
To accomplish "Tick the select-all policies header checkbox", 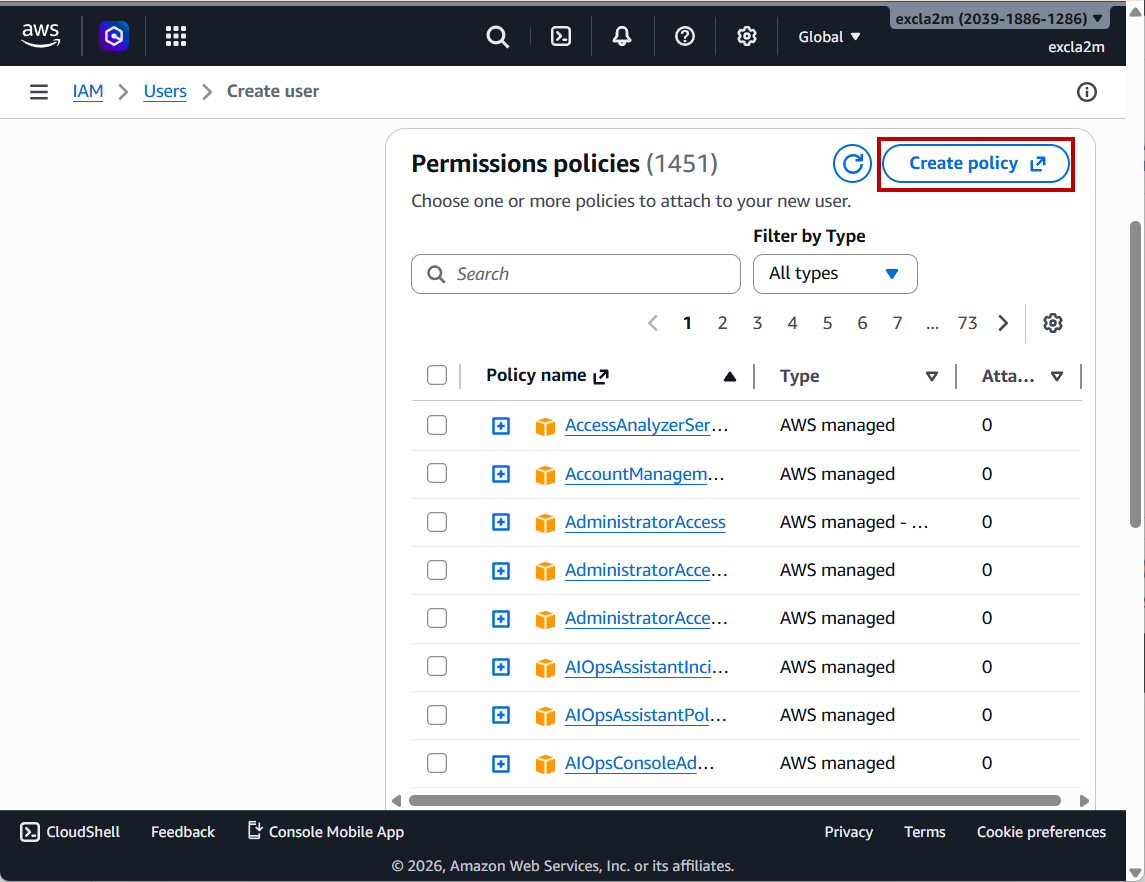I will coord(437,376).
